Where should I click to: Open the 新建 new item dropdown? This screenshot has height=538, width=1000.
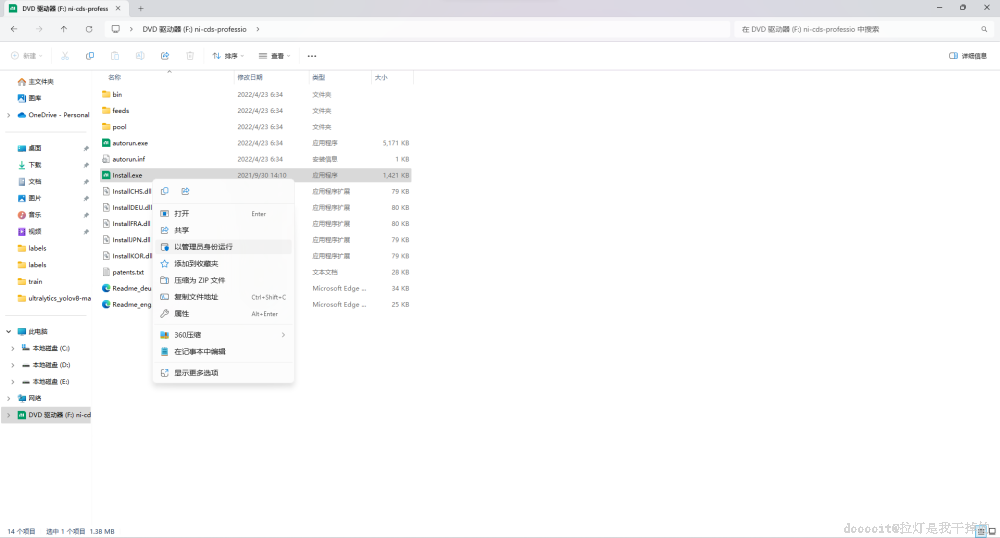(x=27, y=56)
